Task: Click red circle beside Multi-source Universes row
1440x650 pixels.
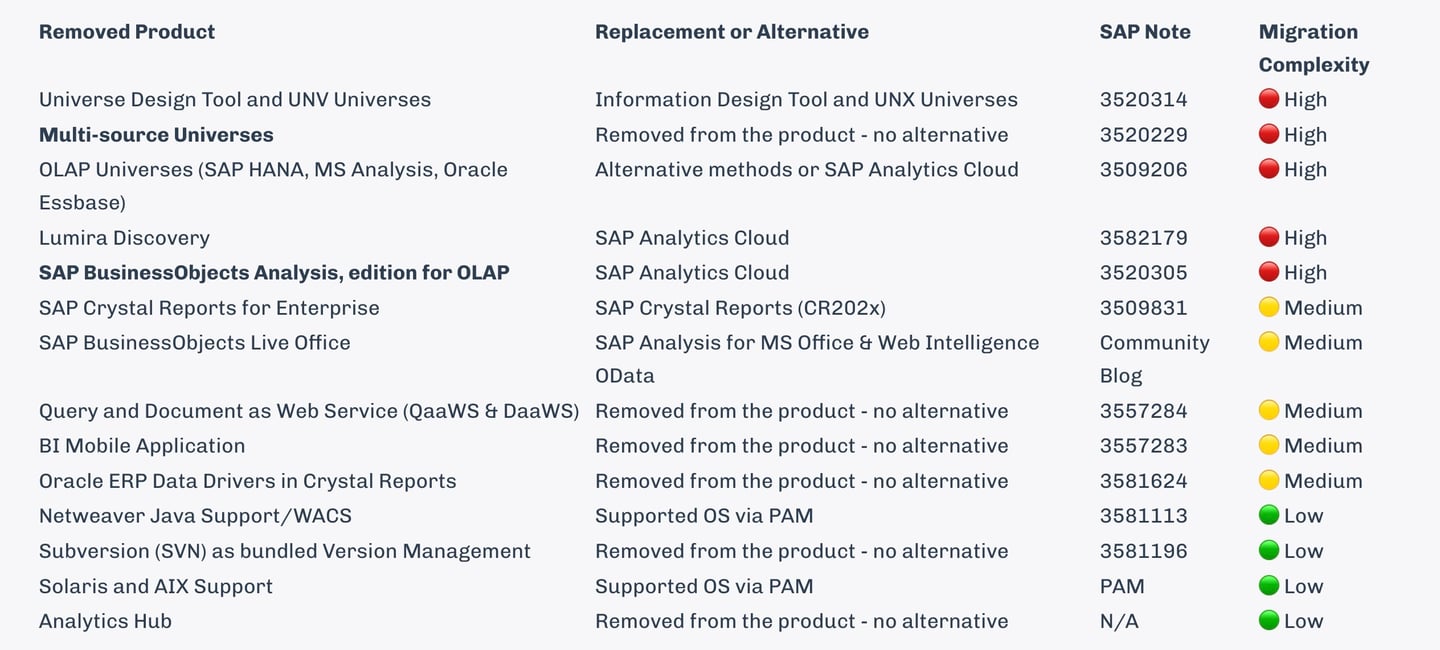Action: (1269, 134)
